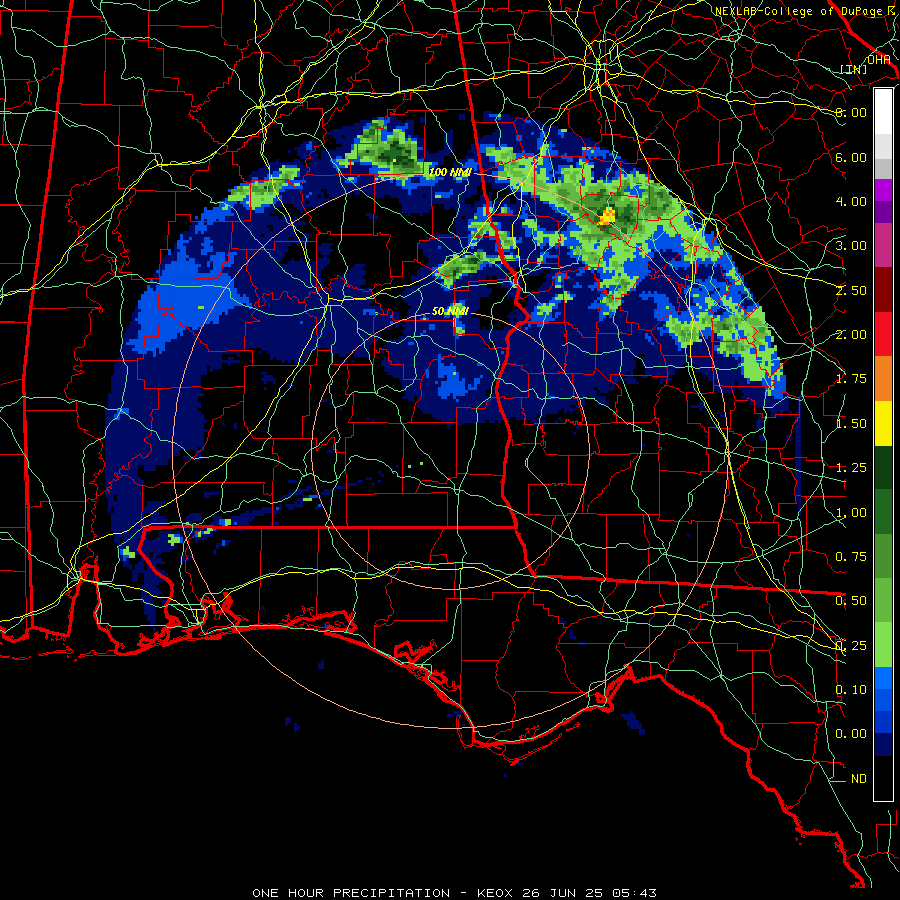
Task: Click the '4.00' legend value
Action: pos(851,201)
